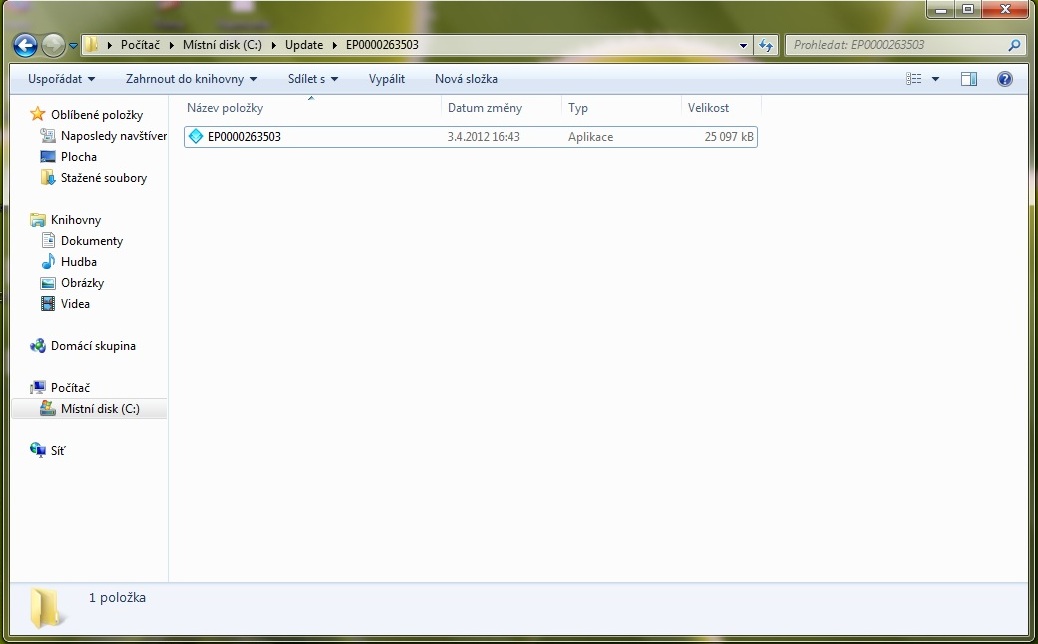Select Oblíbené položky in navigation pane

pyautogui.click(x=97, y=115)
